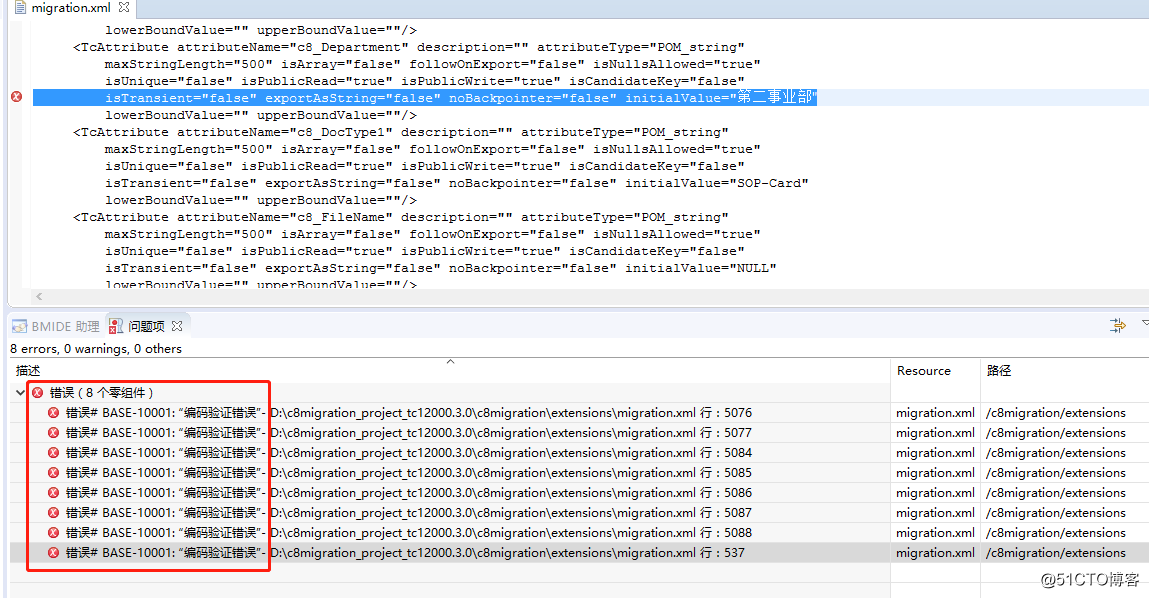Click the error marker in the editor gutter
The width and height of the screenshot is (1149, 598).
(17, 97)
